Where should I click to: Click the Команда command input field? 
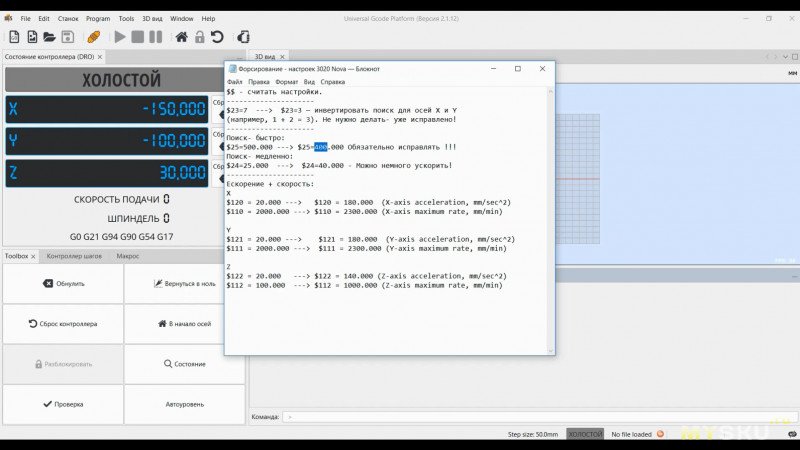538,417
